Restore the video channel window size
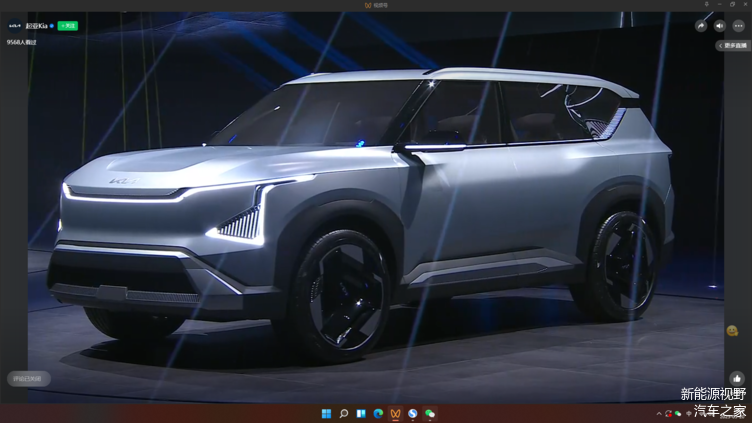Viewport: 752px width, 423px height. pos(732,4)
